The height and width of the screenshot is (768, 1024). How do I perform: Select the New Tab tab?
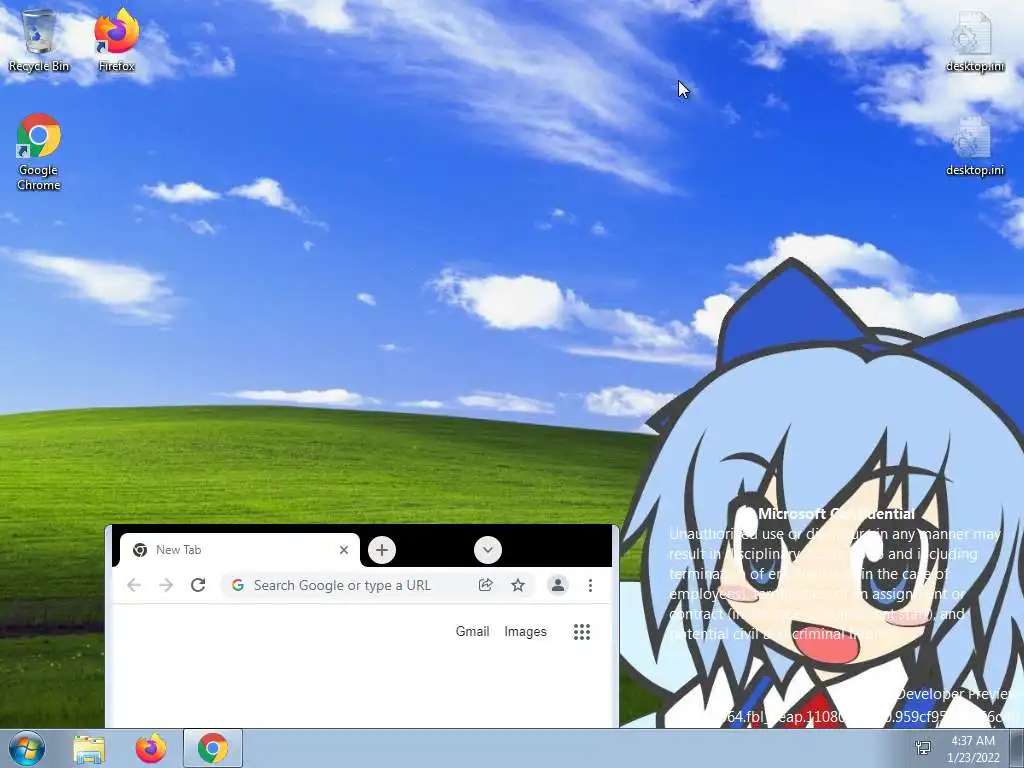click(240, 550)
